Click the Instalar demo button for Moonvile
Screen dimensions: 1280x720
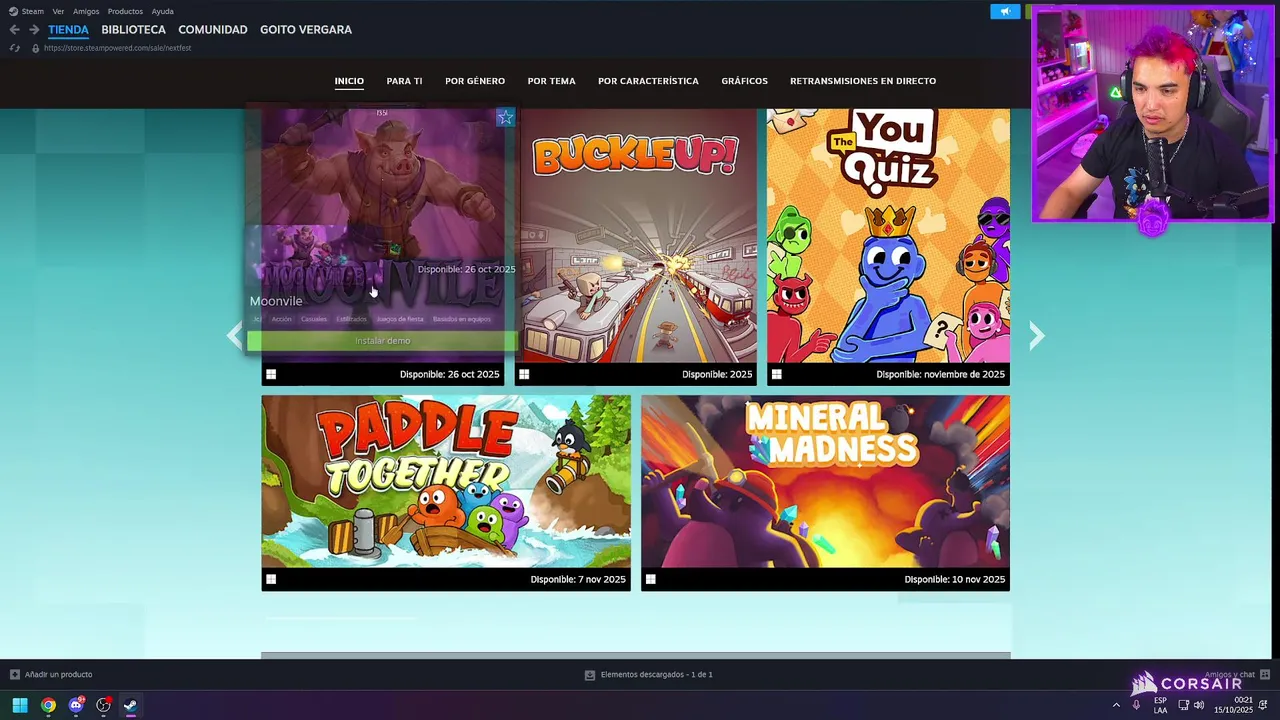pyautogui.click(x=382, y=341)
